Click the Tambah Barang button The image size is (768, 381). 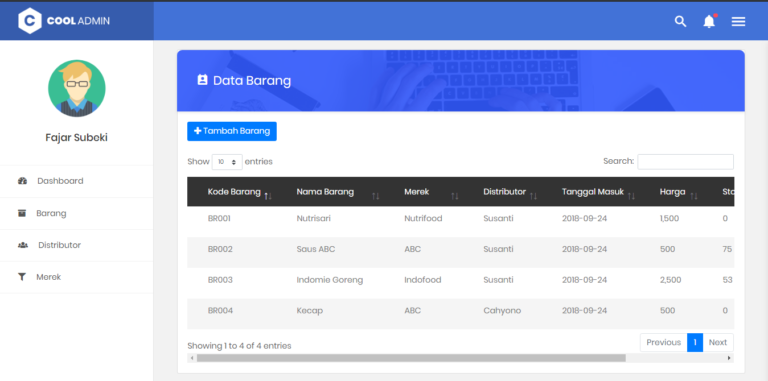tap(232, 131)
